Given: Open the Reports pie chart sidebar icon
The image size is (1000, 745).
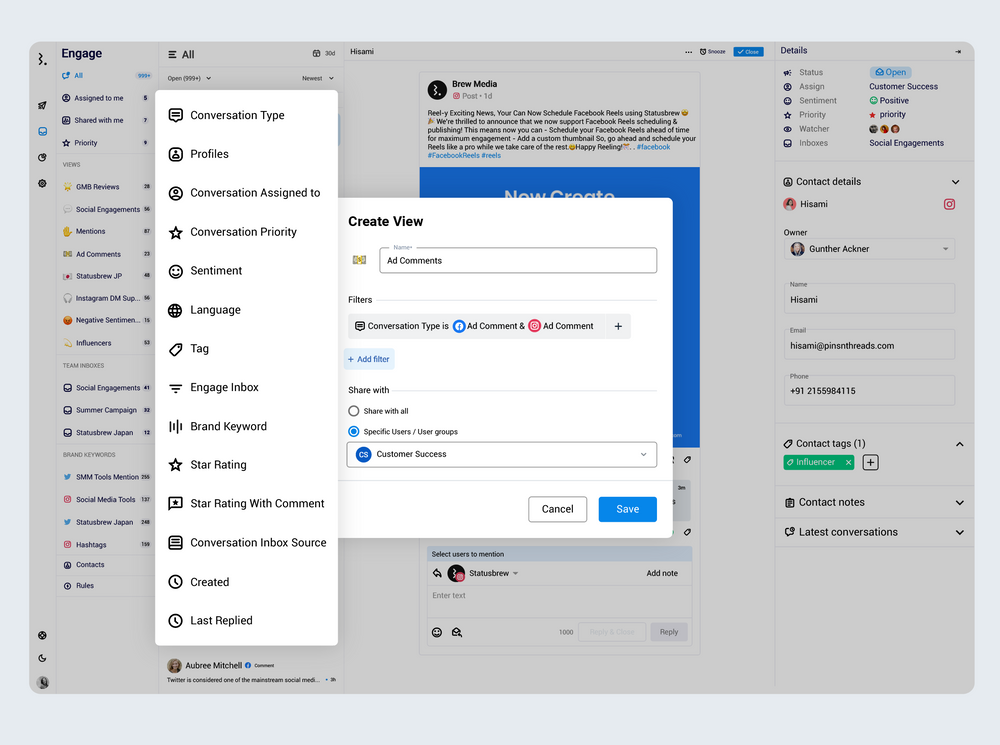Looking at the screenshot, I should click(x=42, y=158).
